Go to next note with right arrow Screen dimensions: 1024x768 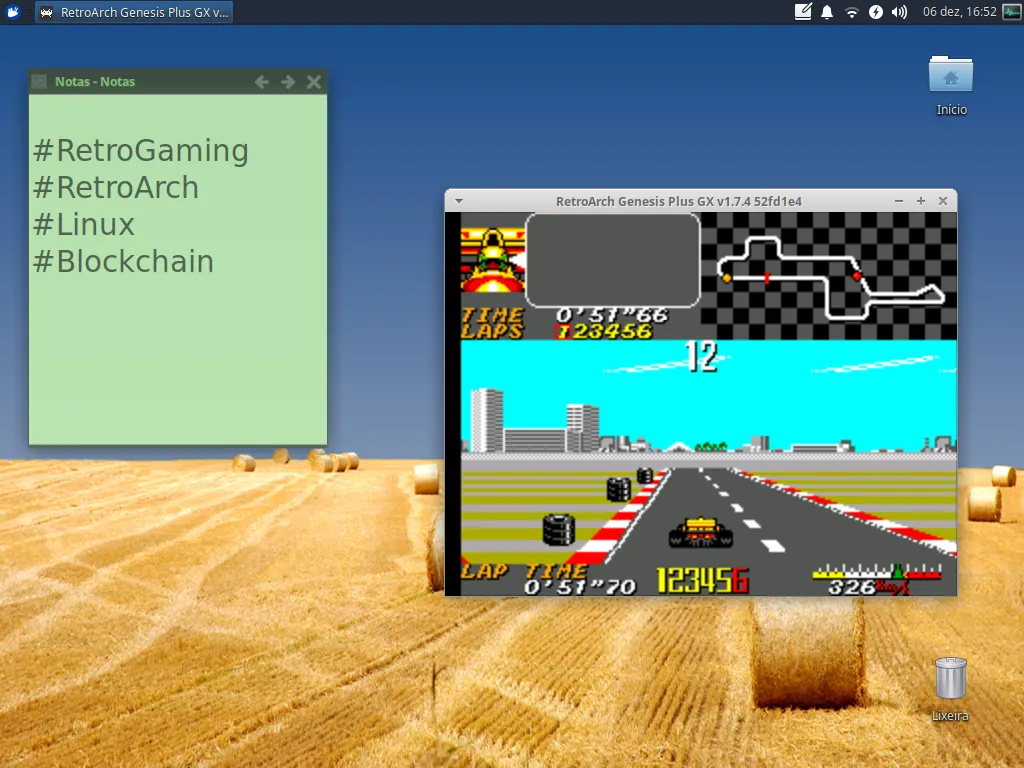point(287,82)
